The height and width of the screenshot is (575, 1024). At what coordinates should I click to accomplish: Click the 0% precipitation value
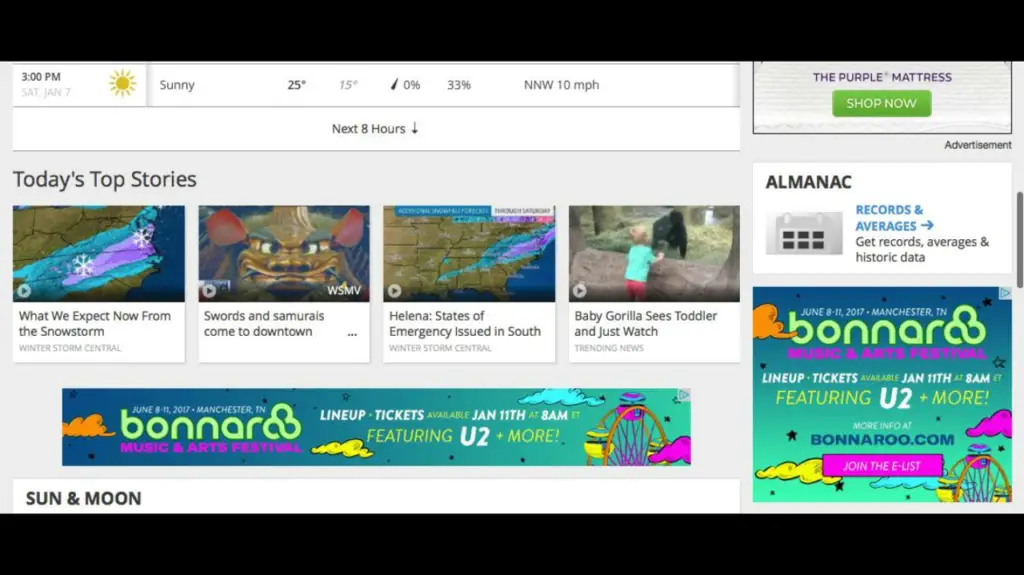coord(411,85)
